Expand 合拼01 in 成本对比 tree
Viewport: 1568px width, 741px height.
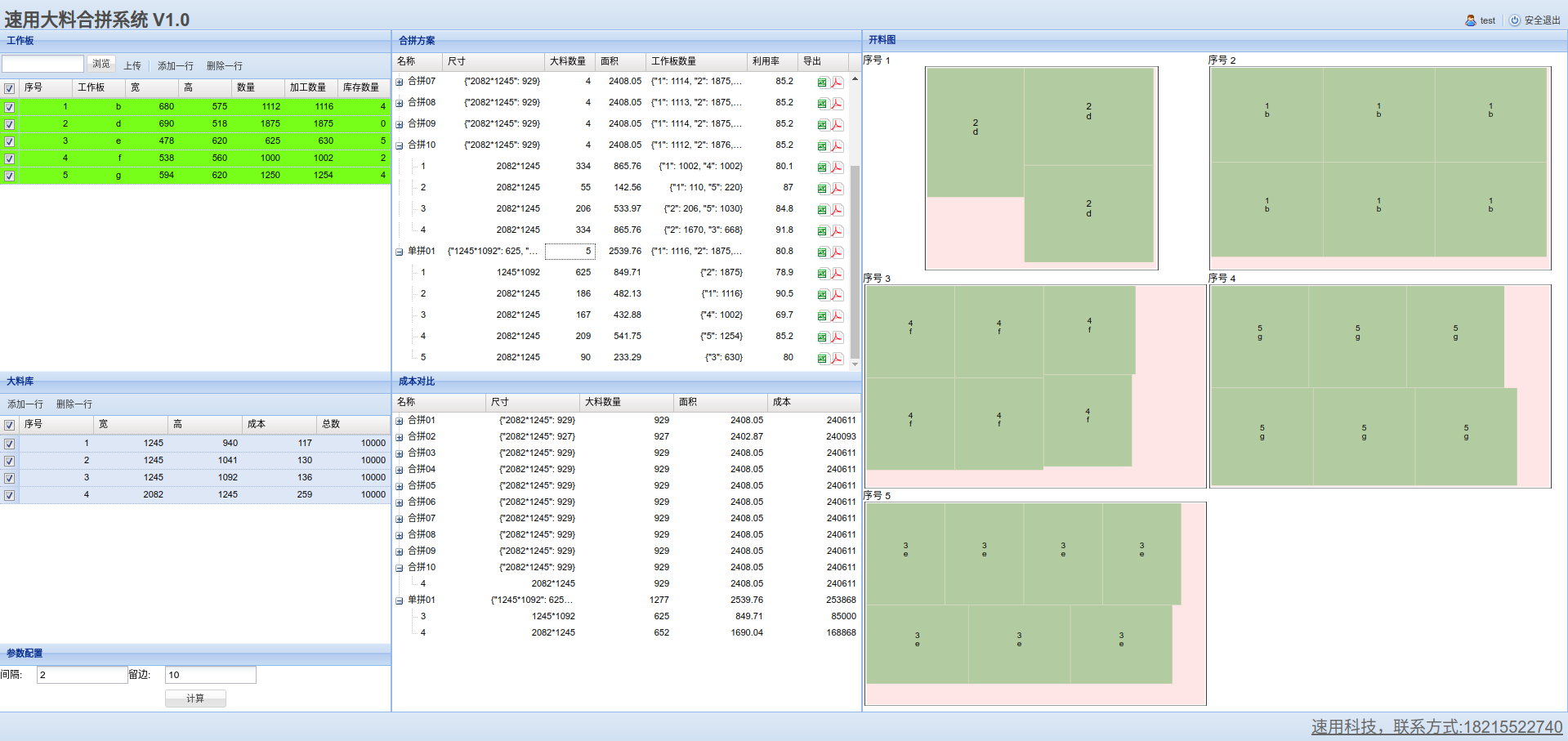400,421
